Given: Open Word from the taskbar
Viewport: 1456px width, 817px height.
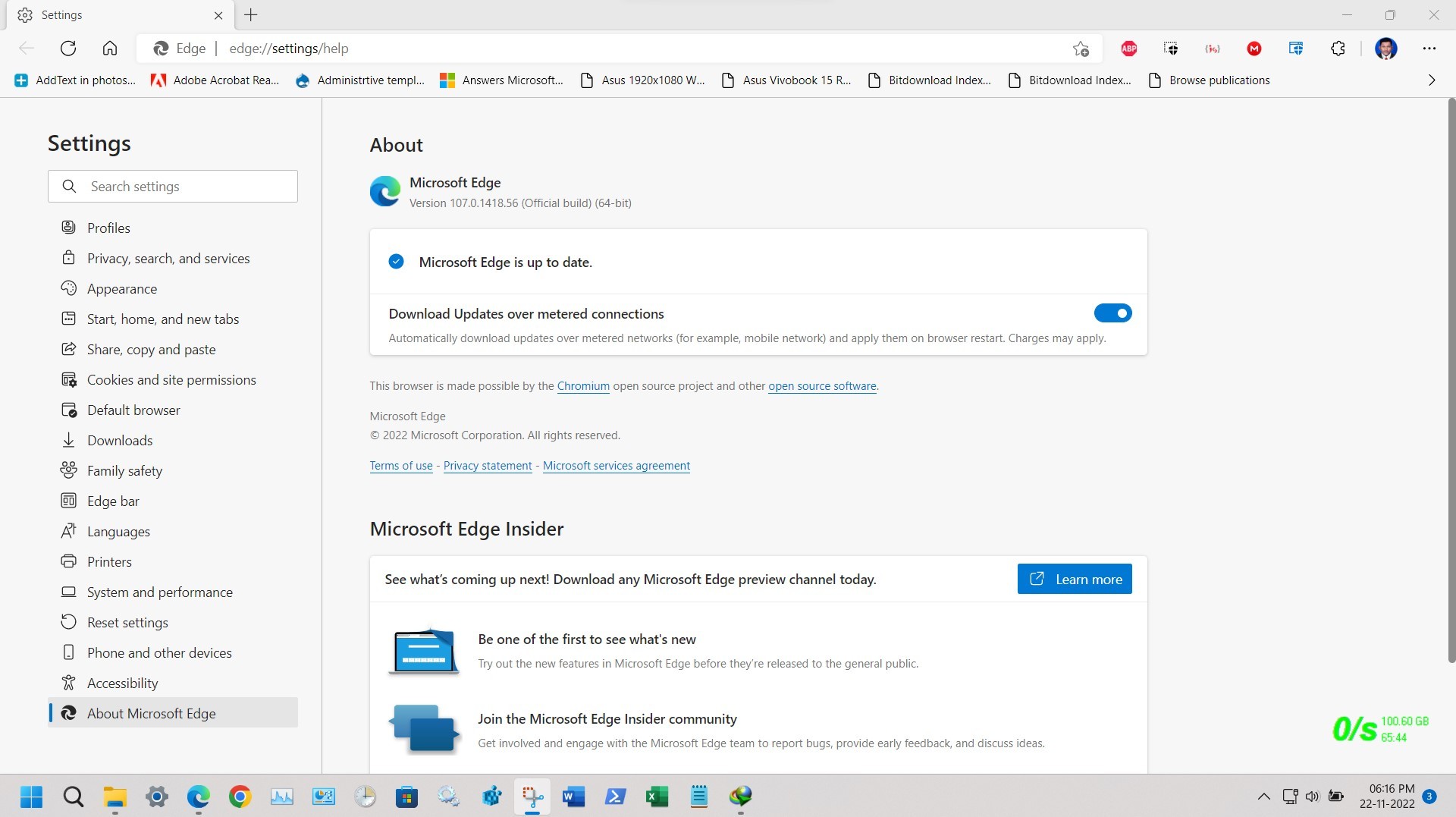Looking at the screenshot, I should 573,797.
